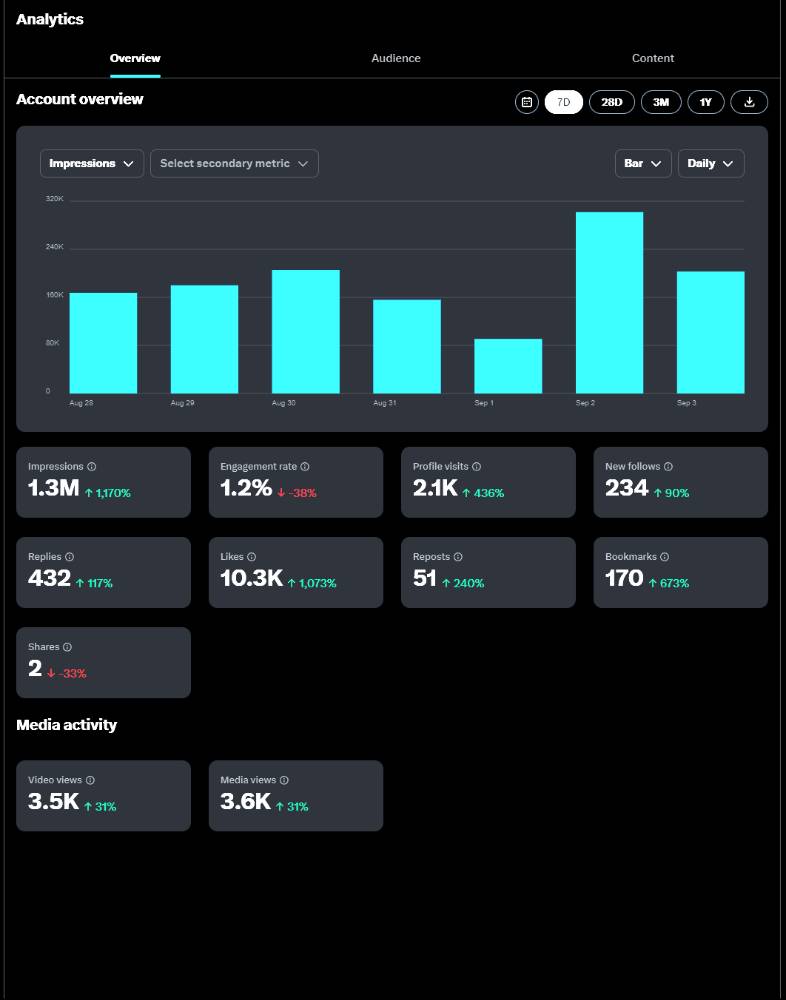Switch the time range to 28D
The width and height of the screenshot is (786, 1000).
pyautogui.click(x=611, y=102)
